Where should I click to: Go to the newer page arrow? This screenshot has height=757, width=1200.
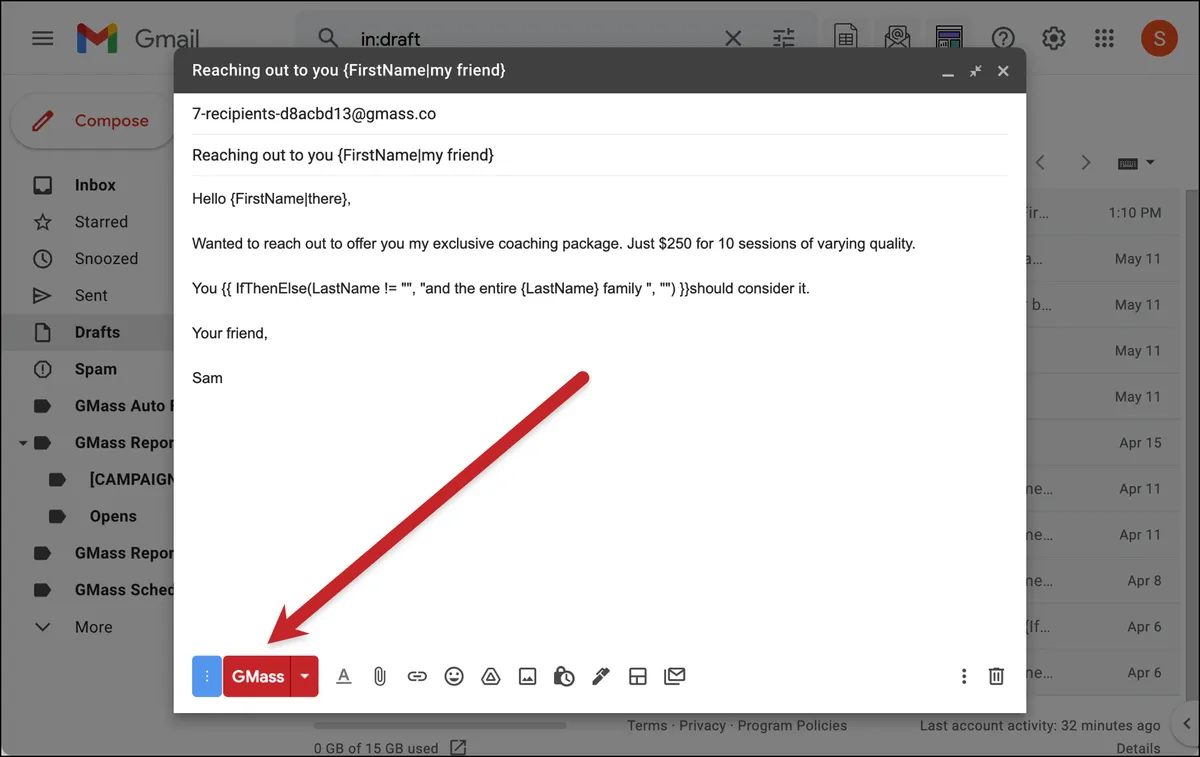tap(1040, 163)
